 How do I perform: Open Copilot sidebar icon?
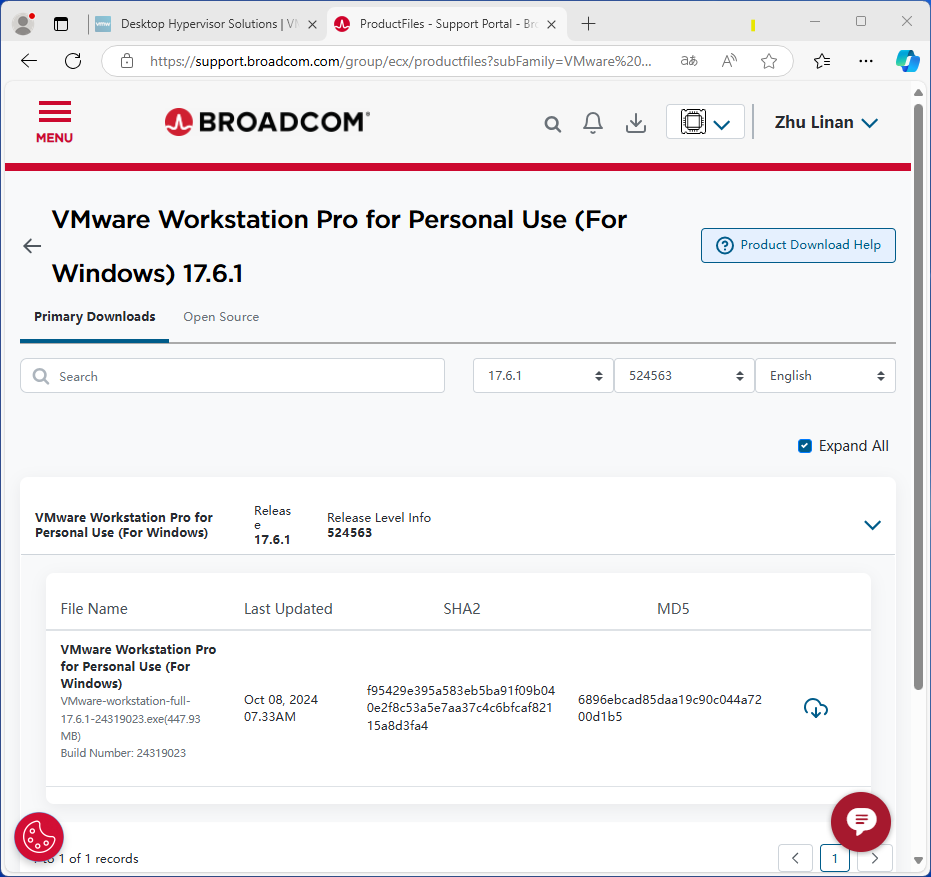pos(908,61)
